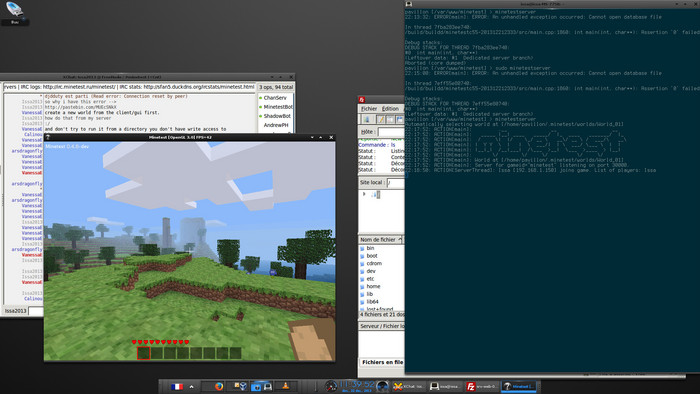
Task: Toggle message log display in FileZilla toolbar
Action: 381,120
